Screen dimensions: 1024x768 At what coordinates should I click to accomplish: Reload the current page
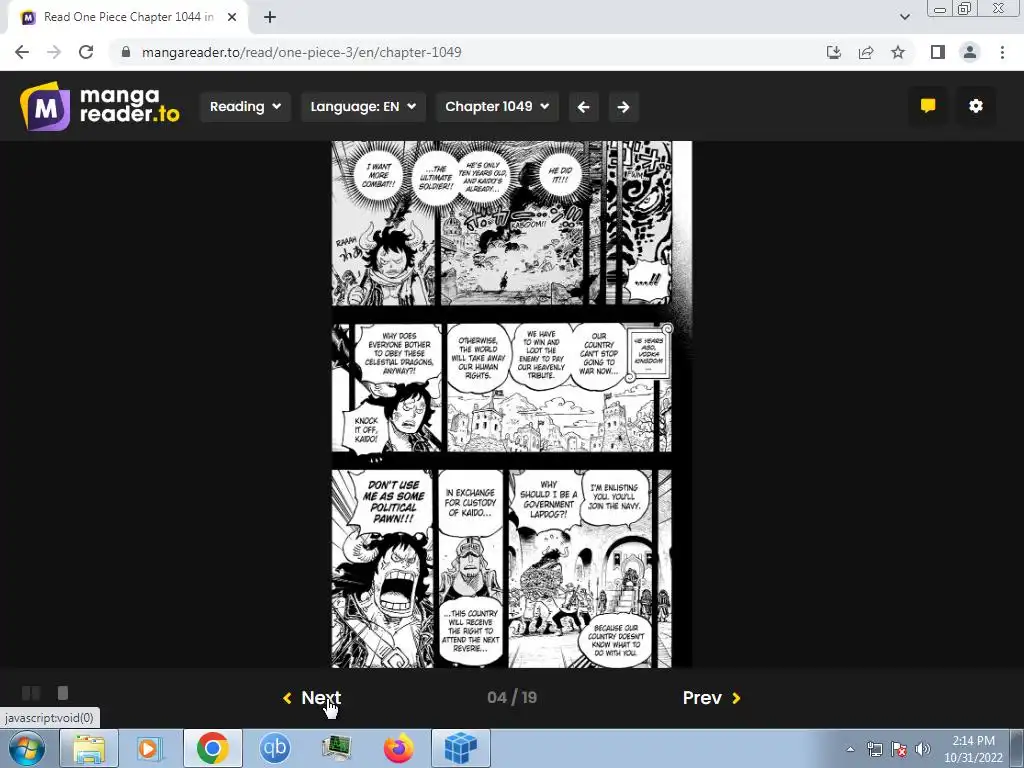point(86,52)
